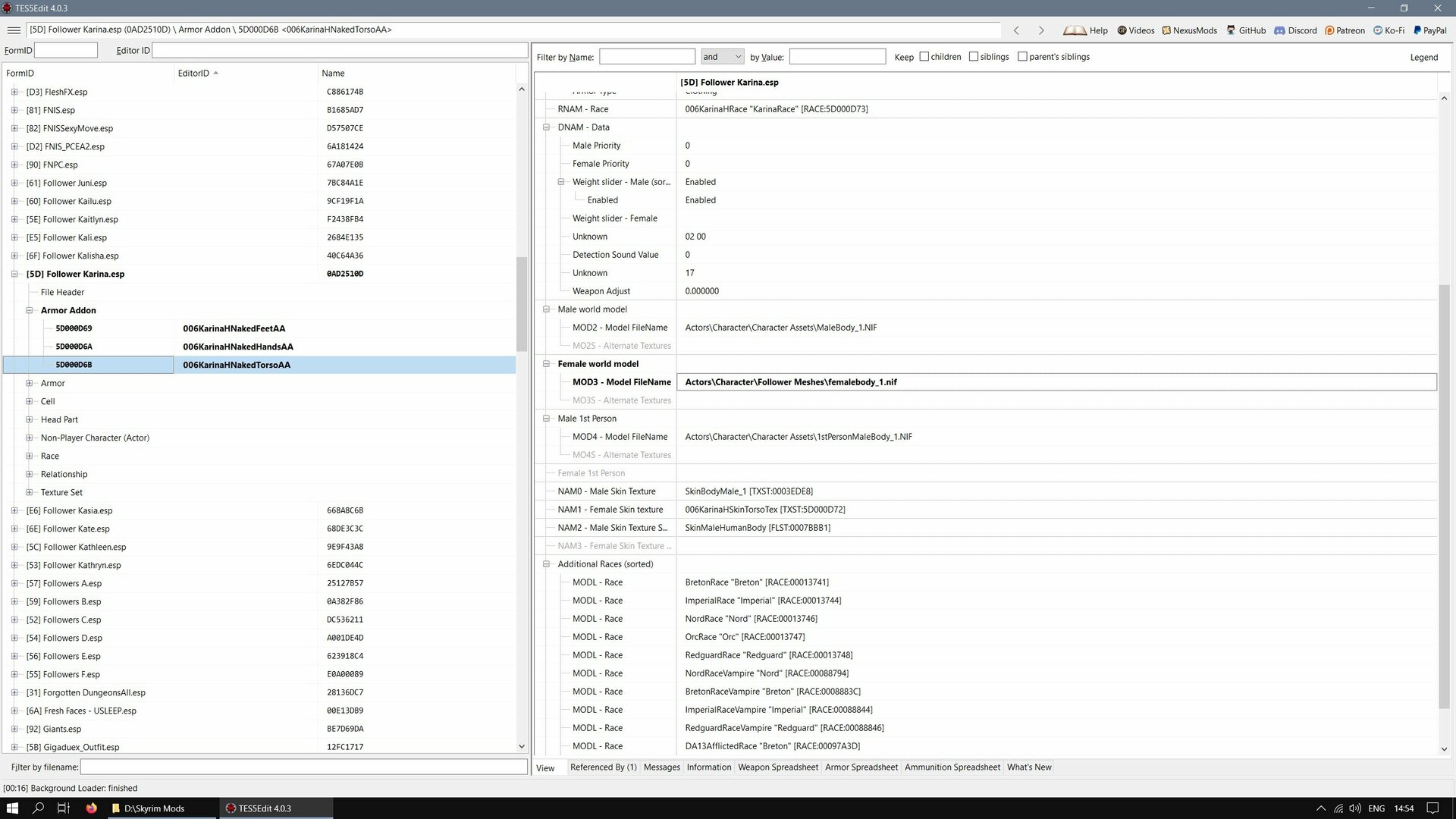Viewport: 1456px width, 819px height.
Task: Focus the Filter by Value field
Action: [837, 57]
